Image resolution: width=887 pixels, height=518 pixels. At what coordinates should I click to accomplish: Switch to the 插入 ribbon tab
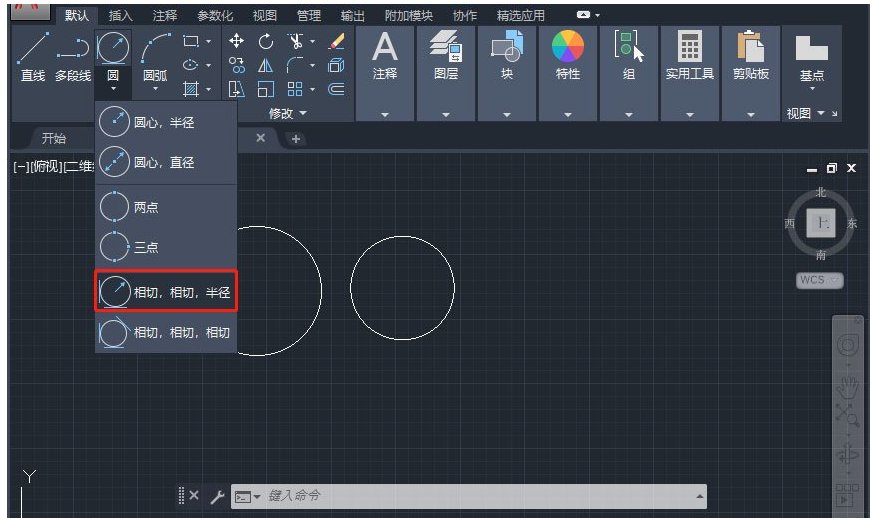pos(120,16)
